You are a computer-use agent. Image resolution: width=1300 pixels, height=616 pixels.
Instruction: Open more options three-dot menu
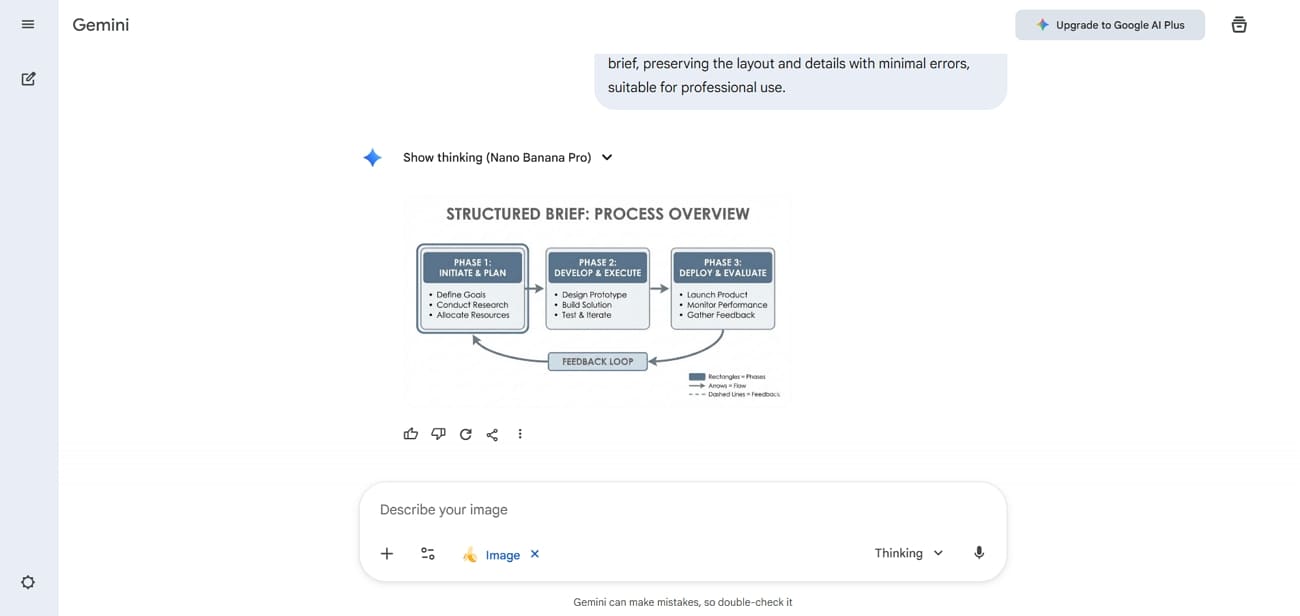520,434
